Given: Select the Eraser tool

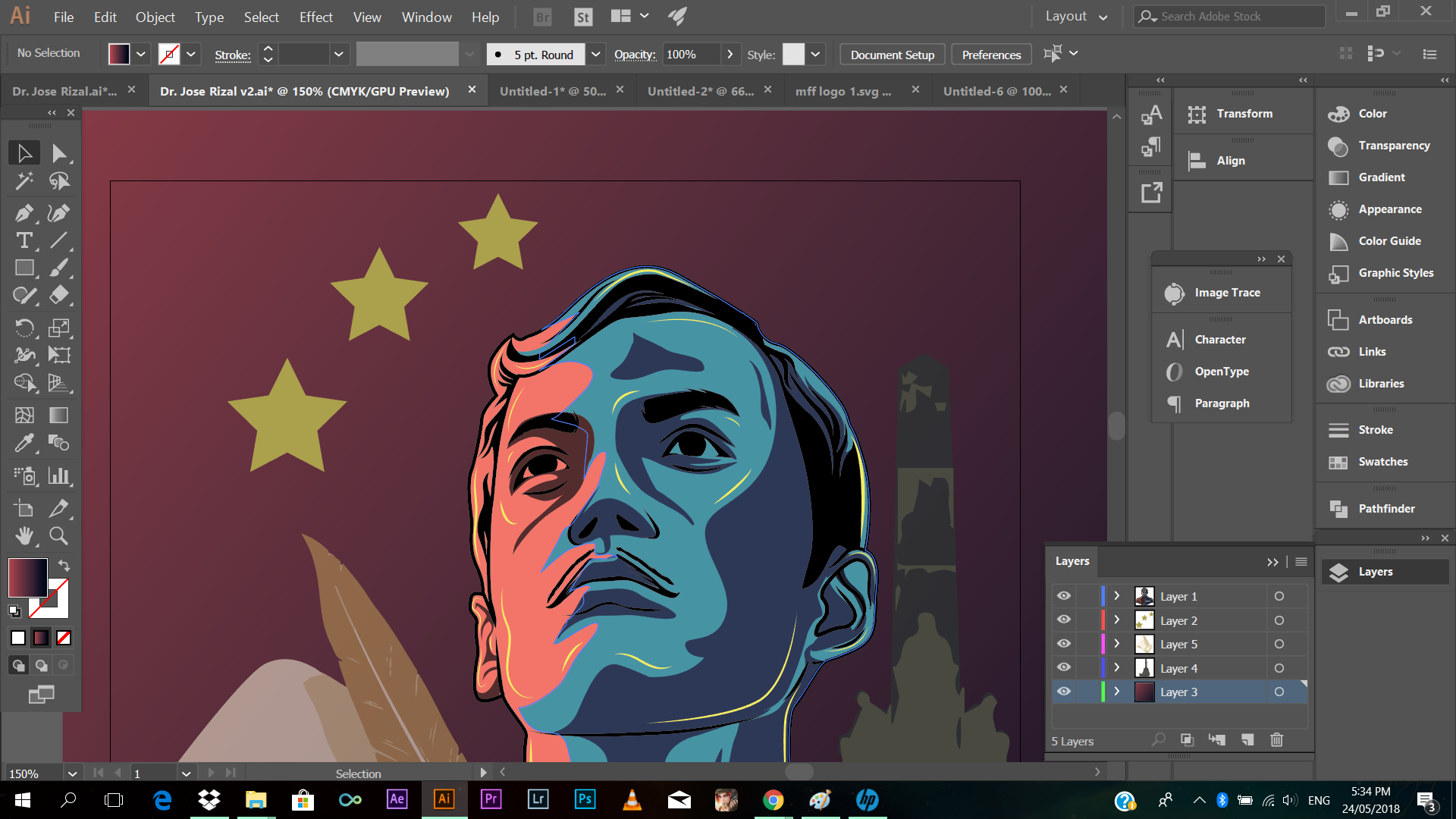Looking at the screenshot, I should pyautogui.click(x=59, y=295).
